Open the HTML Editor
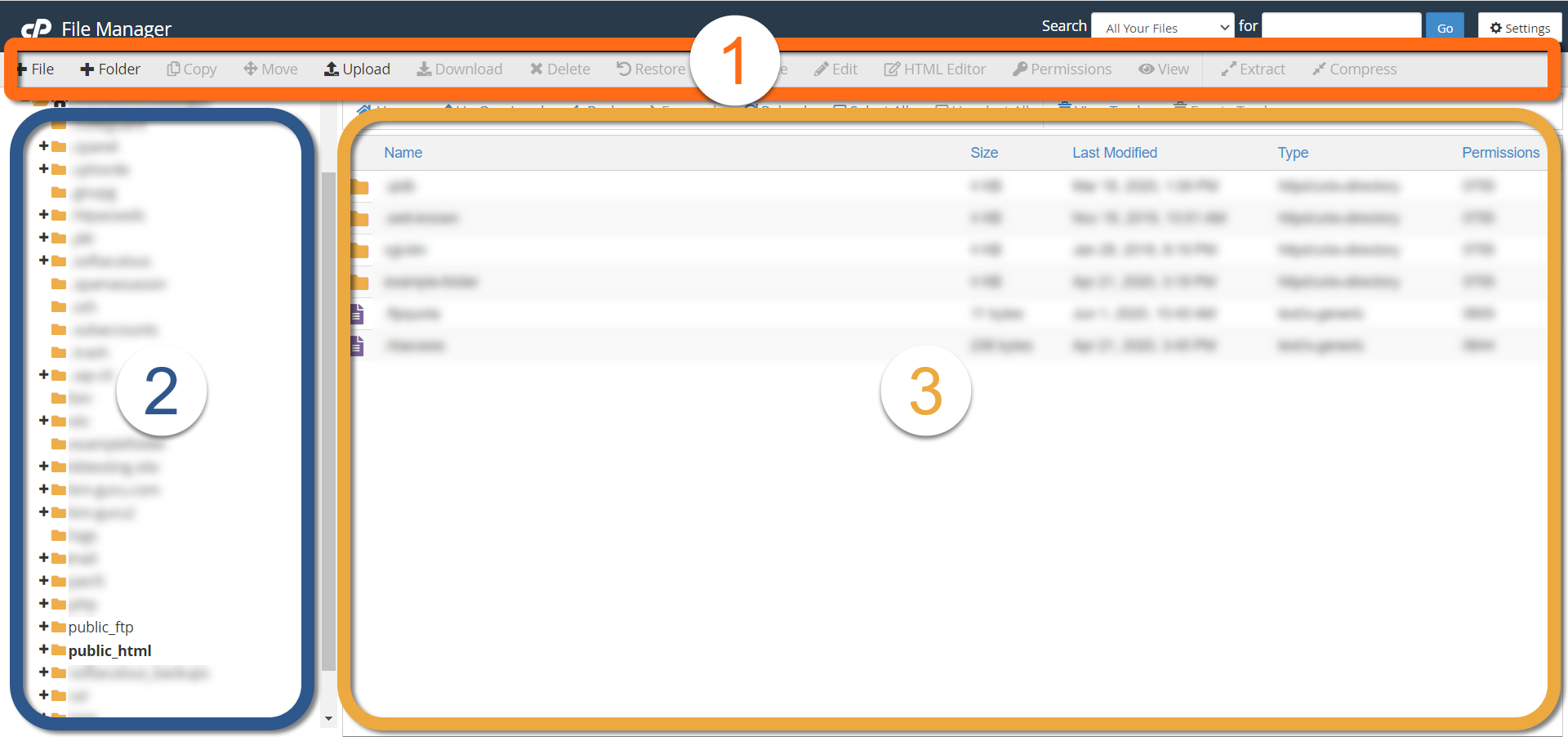1568x737 pixels. tap(934, 69)
